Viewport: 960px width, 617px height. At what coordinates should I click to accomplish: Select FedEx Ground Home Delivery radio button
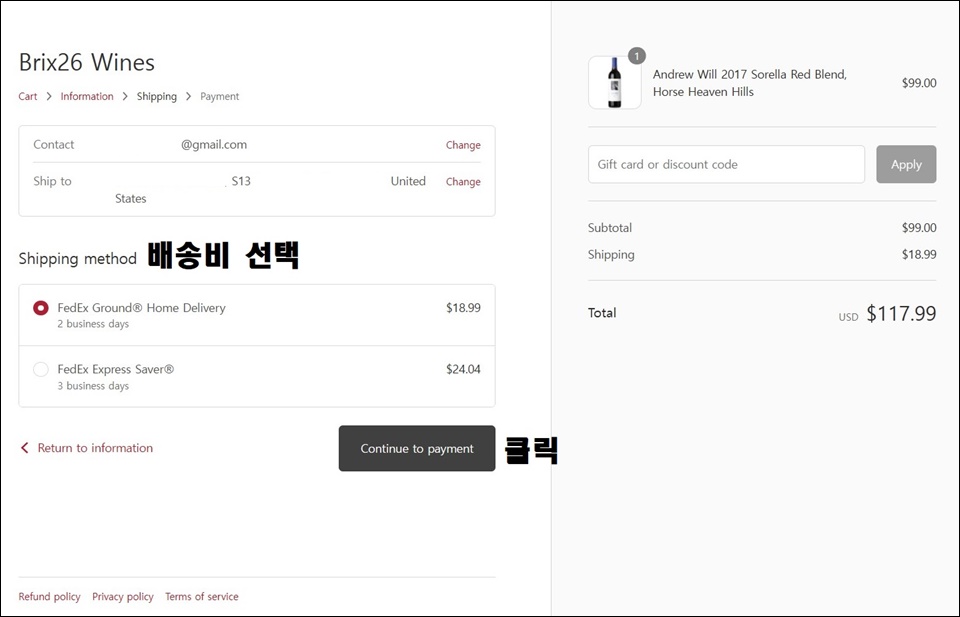(x=41, y=308)
